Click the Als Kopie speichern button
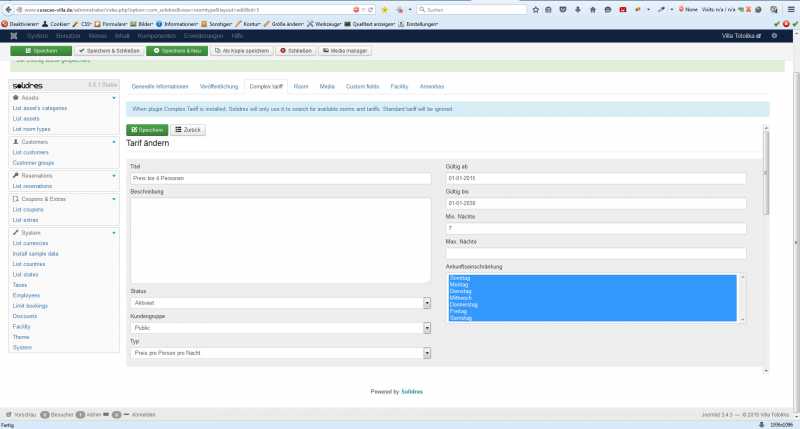 click(242, 50)
